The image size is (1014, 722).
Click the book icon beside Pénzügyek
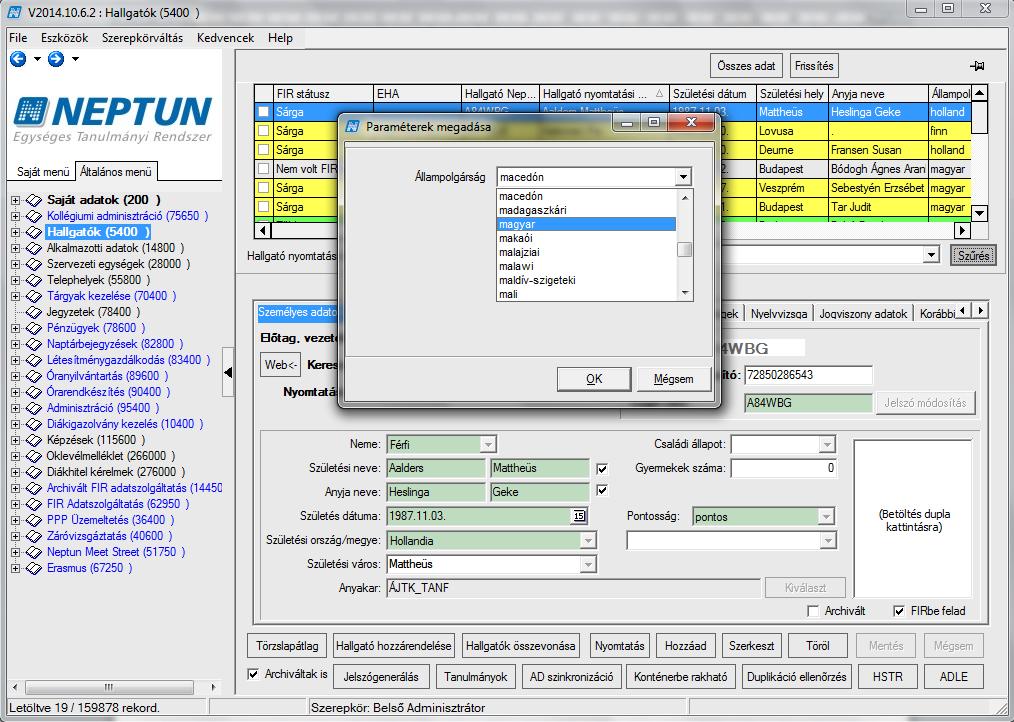[34, 328]
